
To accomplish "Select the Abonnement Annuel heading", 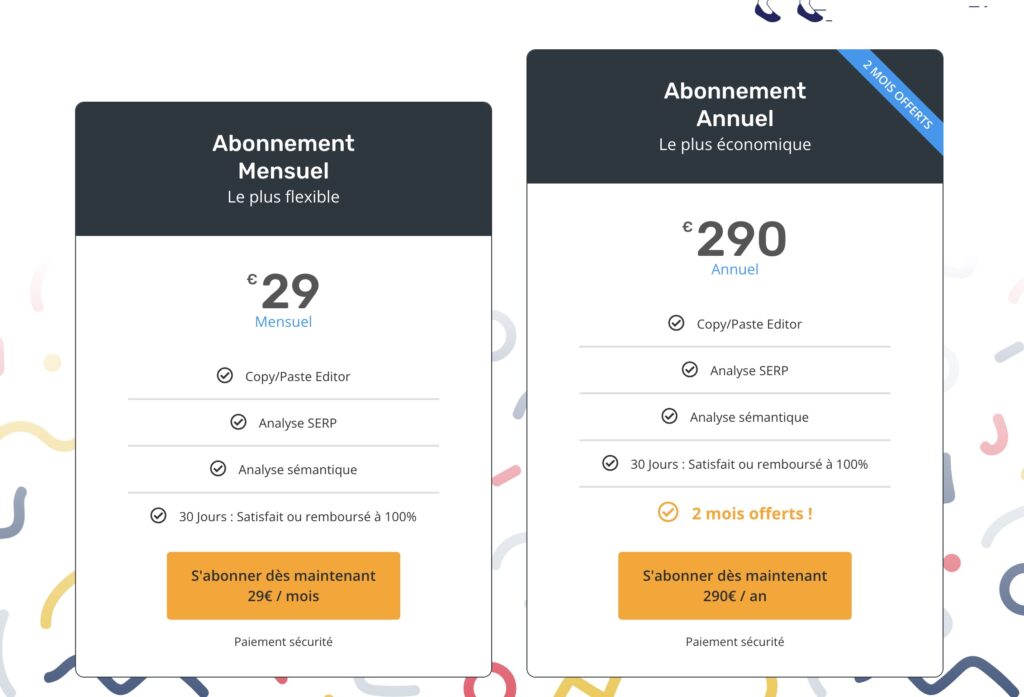I will click(x=735, y=105).
